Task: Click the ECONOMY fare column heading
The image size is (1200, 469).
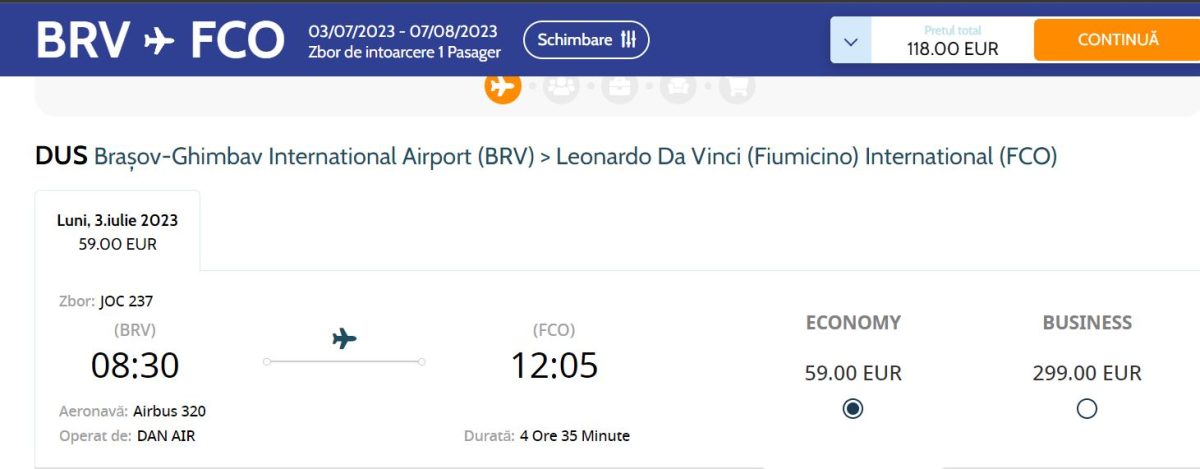Action: pos(853,323)
